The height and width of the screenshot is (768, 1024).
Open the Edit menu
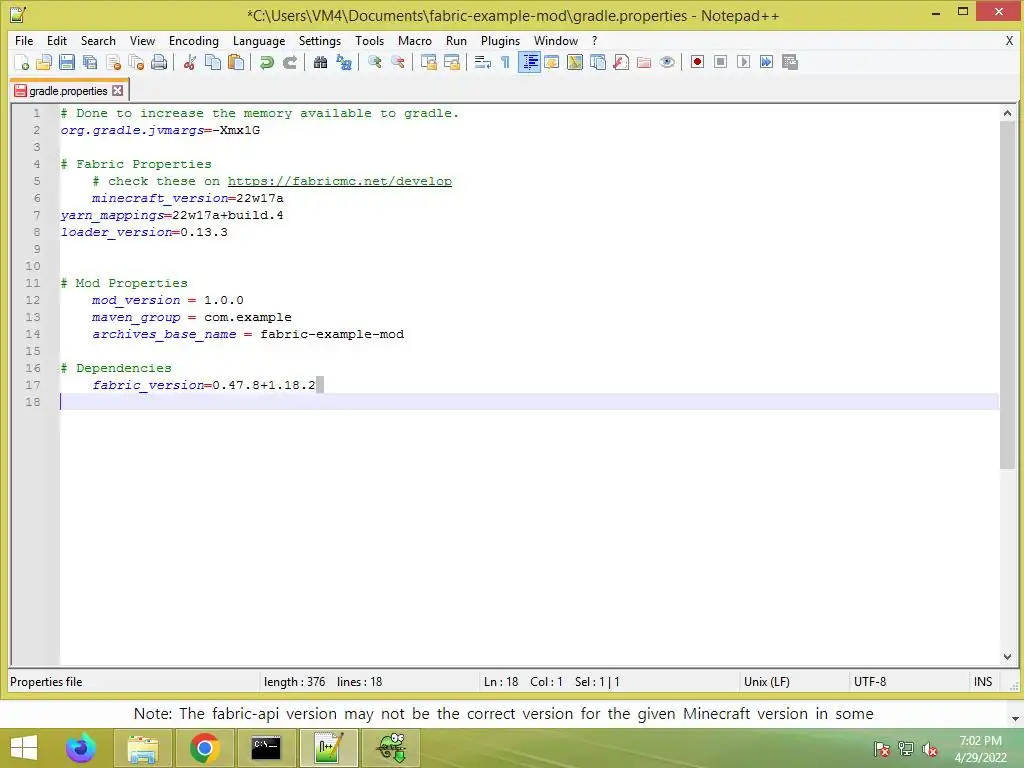57,40
